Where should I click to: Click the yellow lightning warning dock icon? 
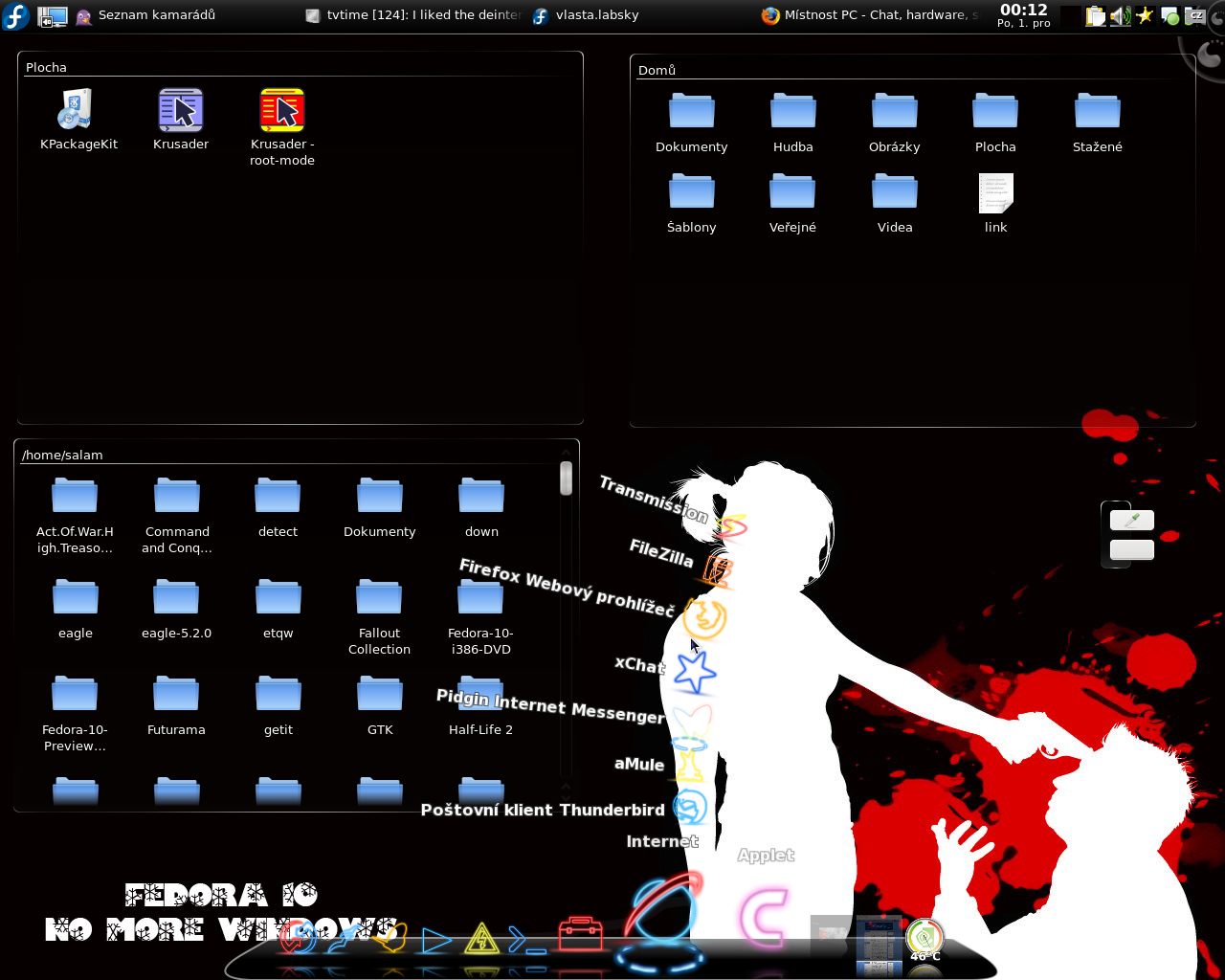481,940
